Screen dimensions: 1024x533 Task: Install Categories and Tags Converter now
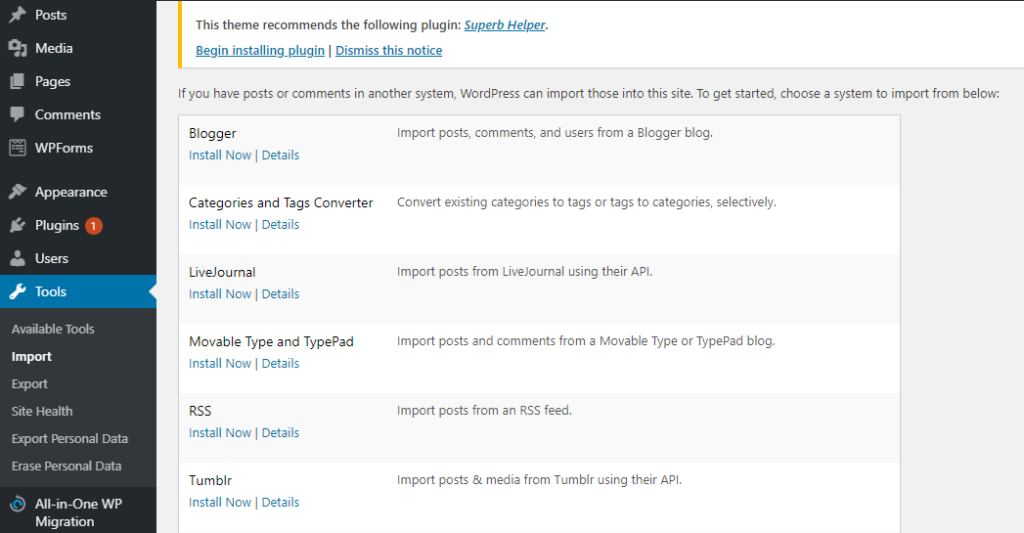[x=220, y=224]
